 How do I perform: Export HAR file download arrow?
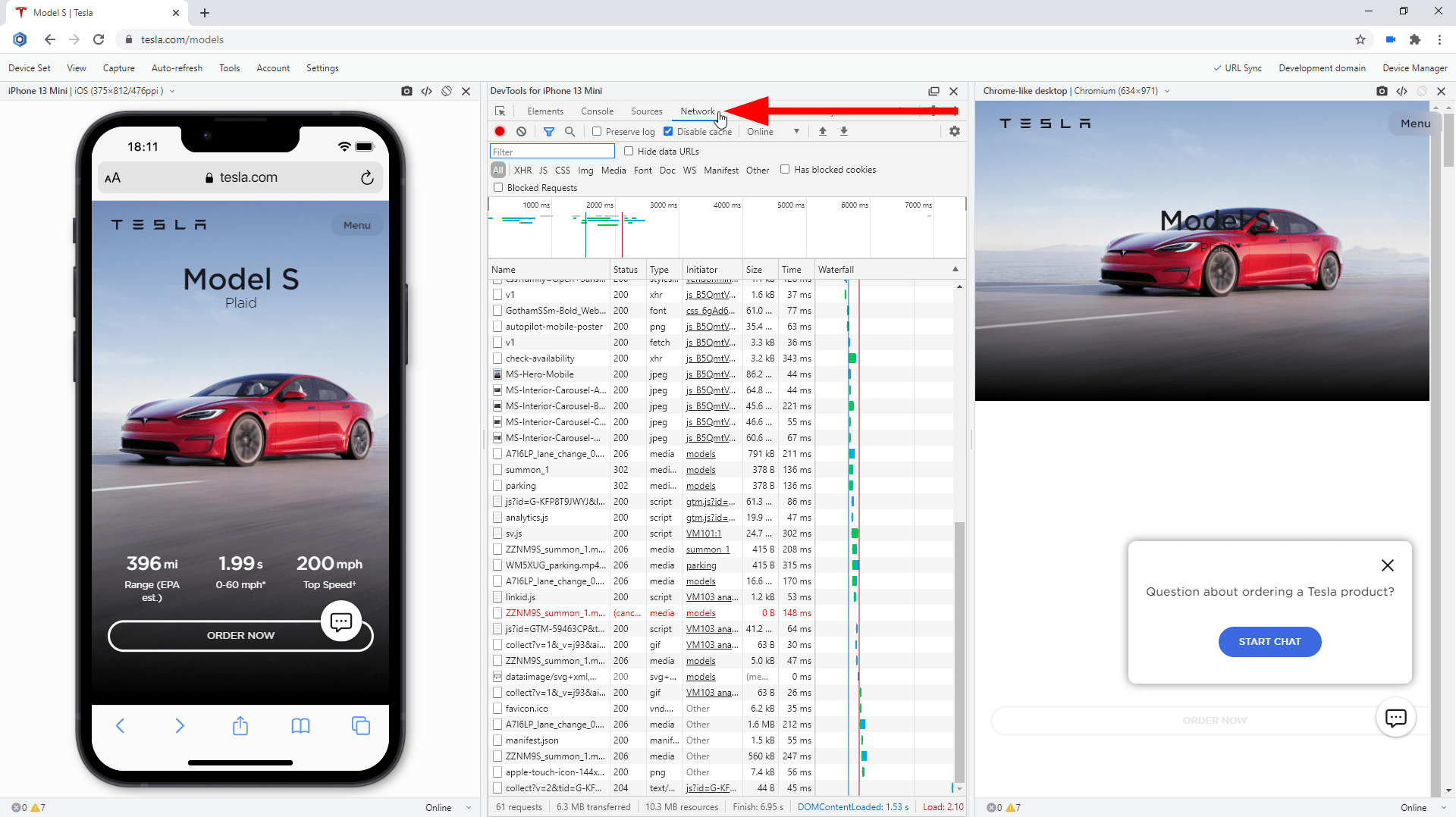[844, 131]
